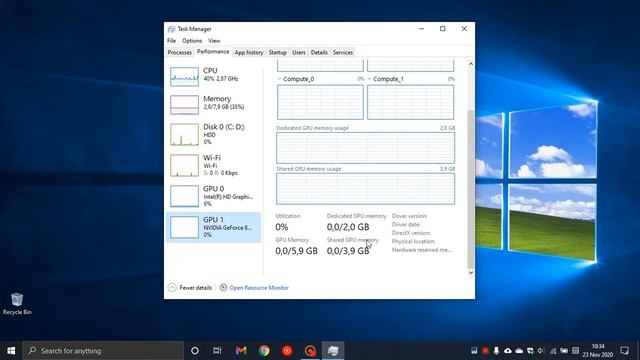Click the performance panel scrollbar up arrow
The width and height of the screenshot is (640, 360).
tap(471, 64)
